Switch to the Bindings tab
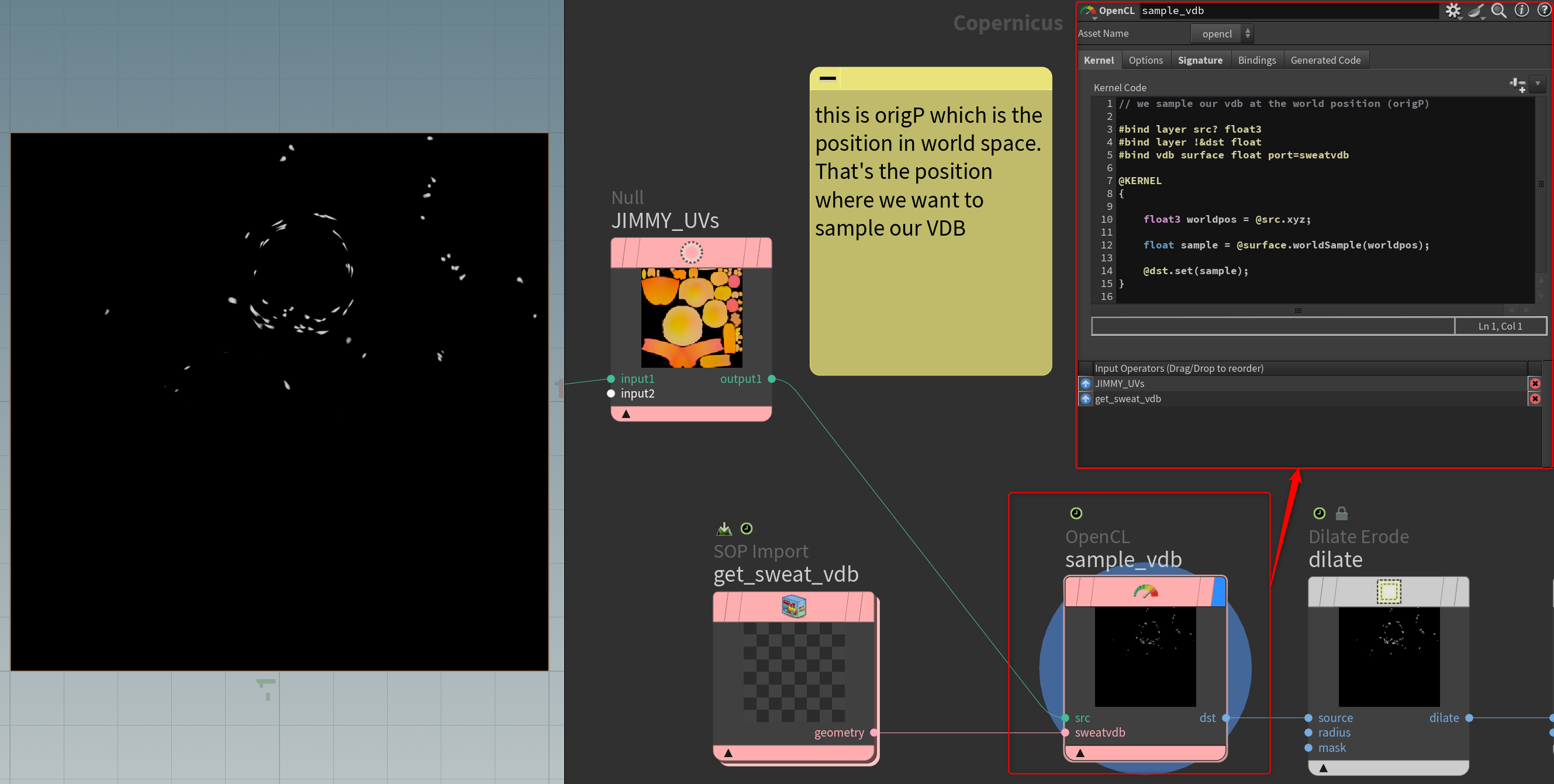1554x784 pixels. pos(1256,60)
